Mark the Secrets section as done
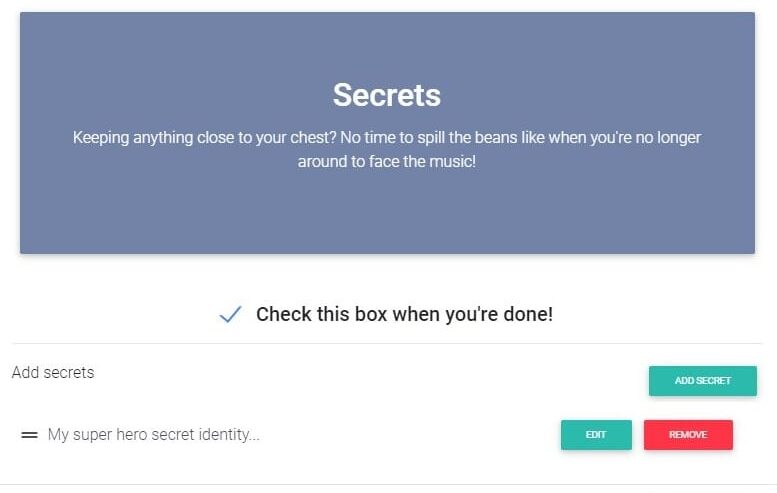Viewport: 777px width, 493px height. (230, 315)
